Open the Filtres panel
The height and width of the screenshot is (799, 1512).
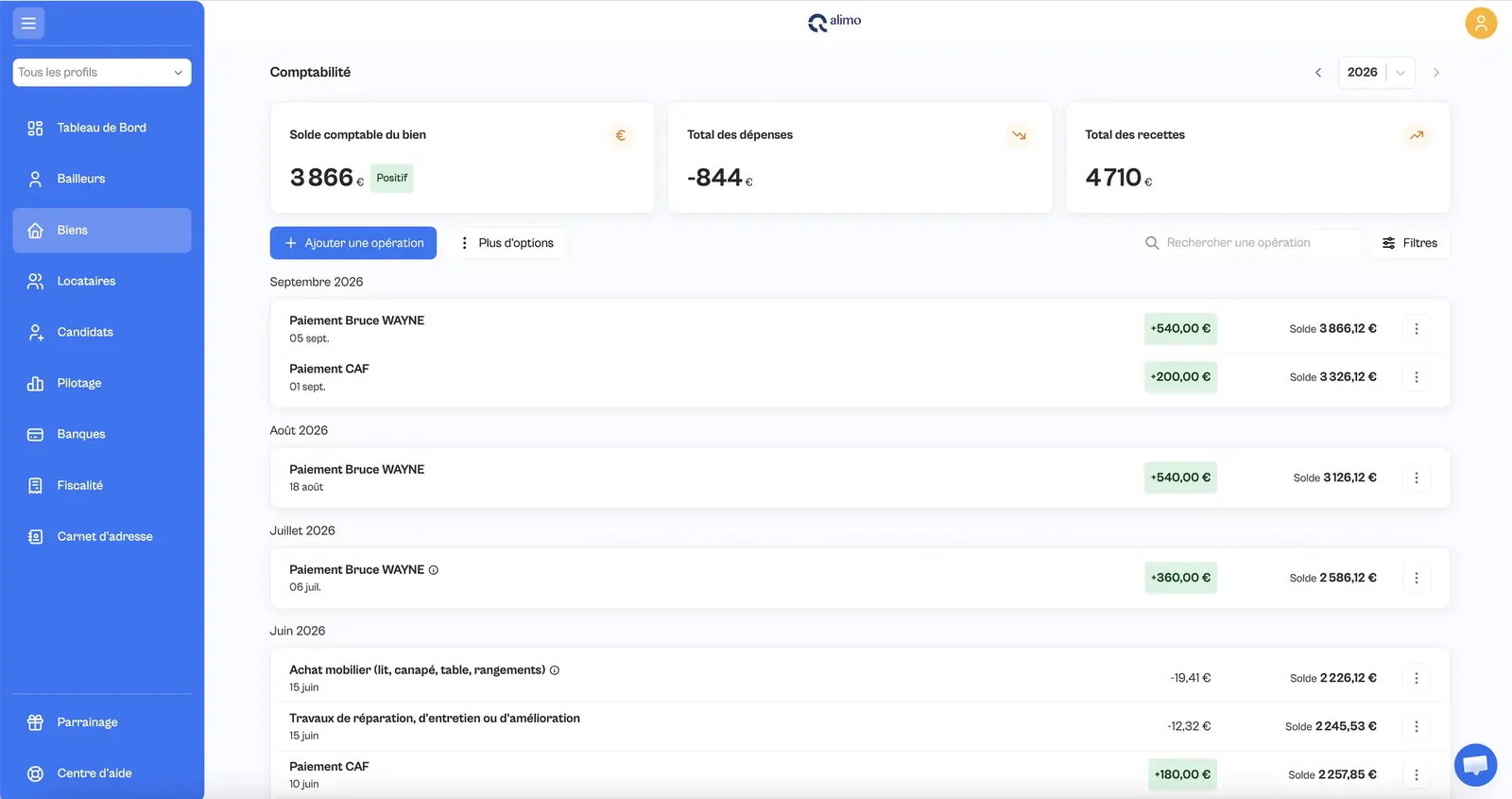1410,243
